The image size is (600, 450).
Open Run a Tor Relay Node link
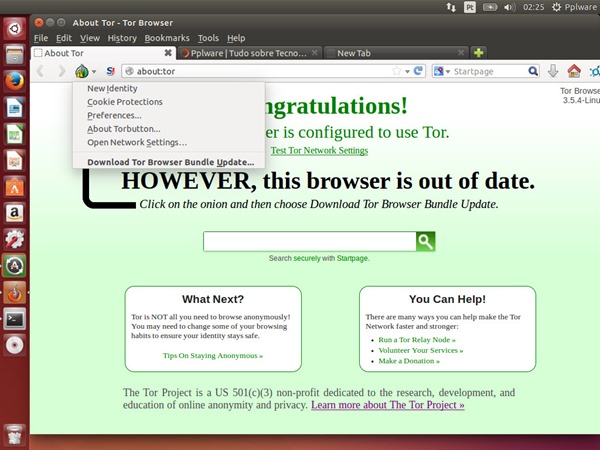click(x=417, y=339)
